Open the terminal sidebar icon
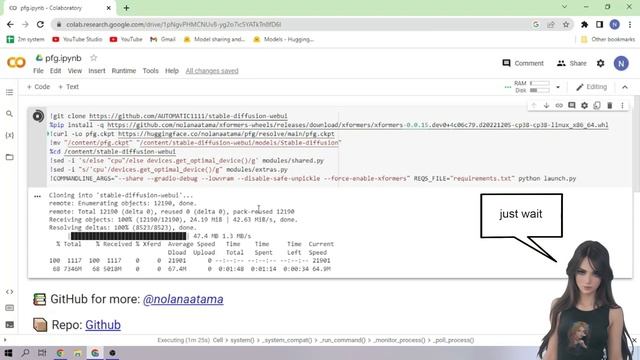The image size is (640, 360). pyautogui.click(x=9, y=325)
